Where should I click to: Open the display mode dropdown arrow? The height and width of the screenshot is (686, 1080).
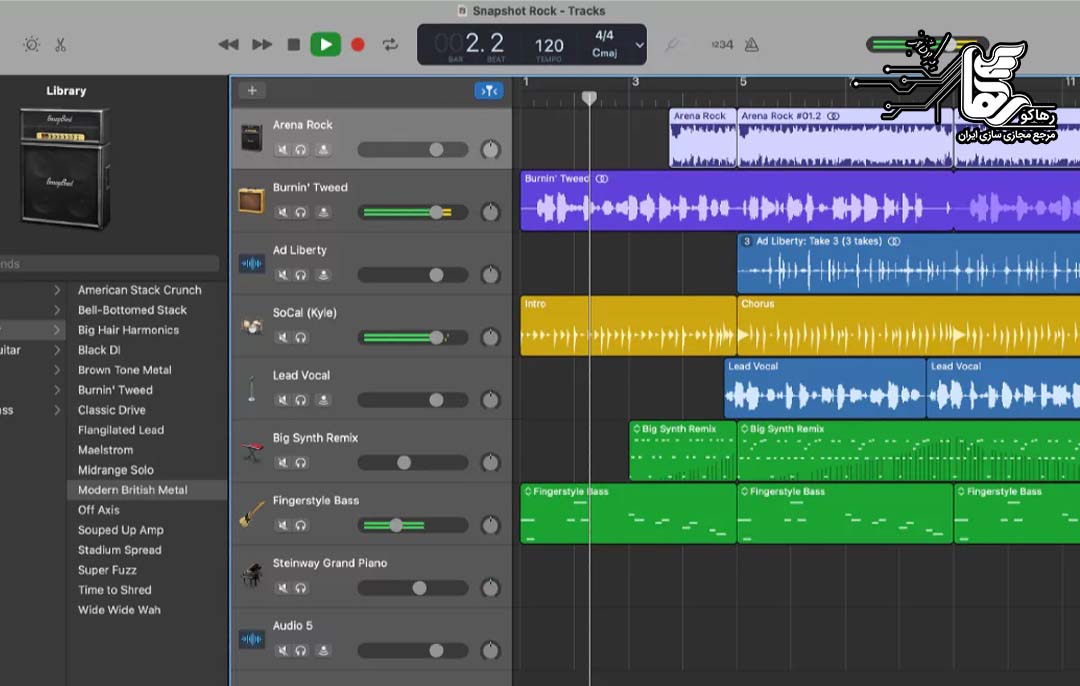(640, 45)
